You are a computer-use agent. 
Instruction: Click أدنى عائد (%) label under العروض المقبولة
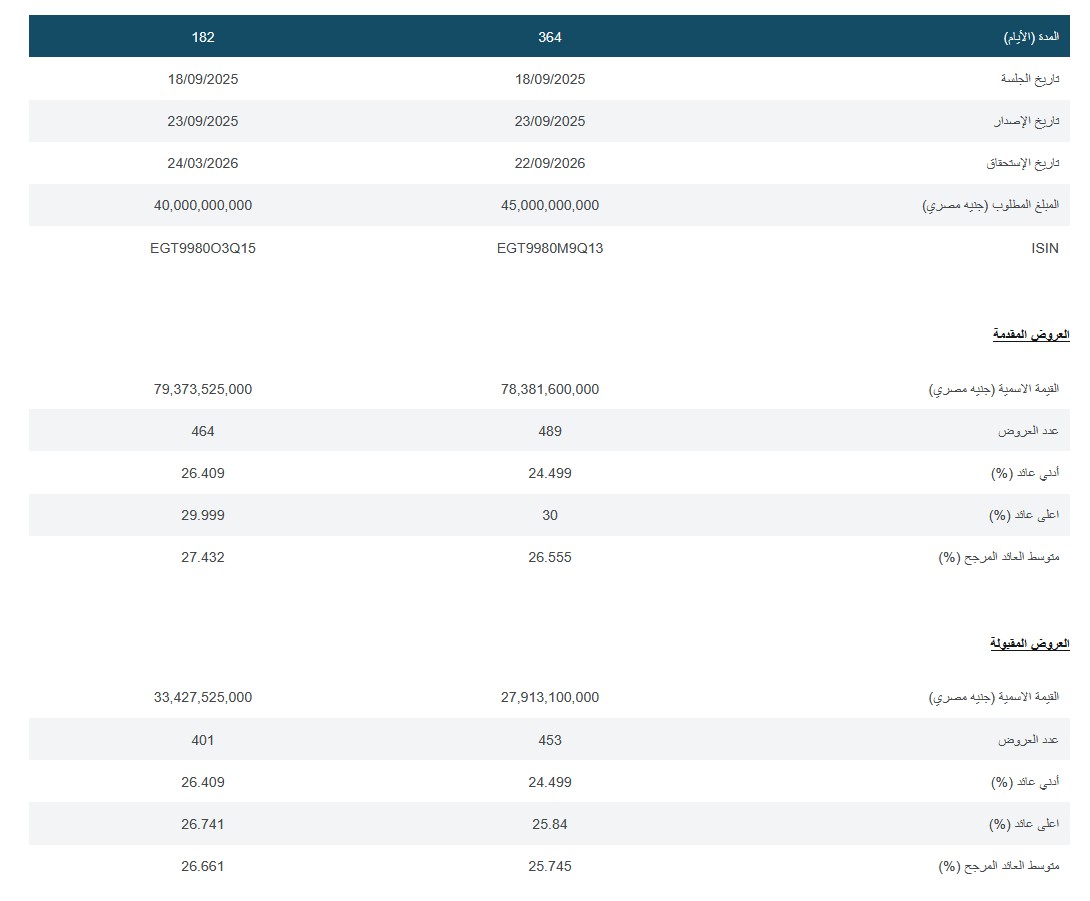[x=1025, y=783]
